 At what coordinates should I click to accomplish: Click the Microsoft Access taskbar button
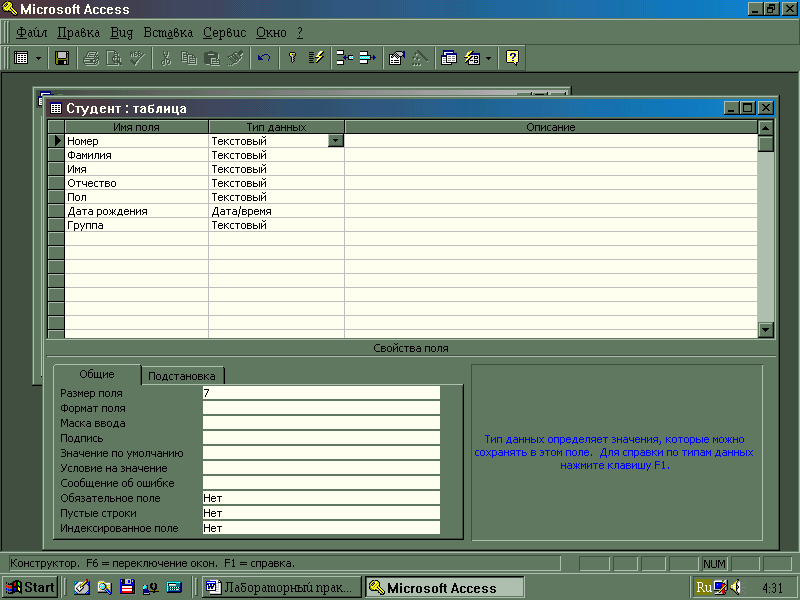click(443, 587)
